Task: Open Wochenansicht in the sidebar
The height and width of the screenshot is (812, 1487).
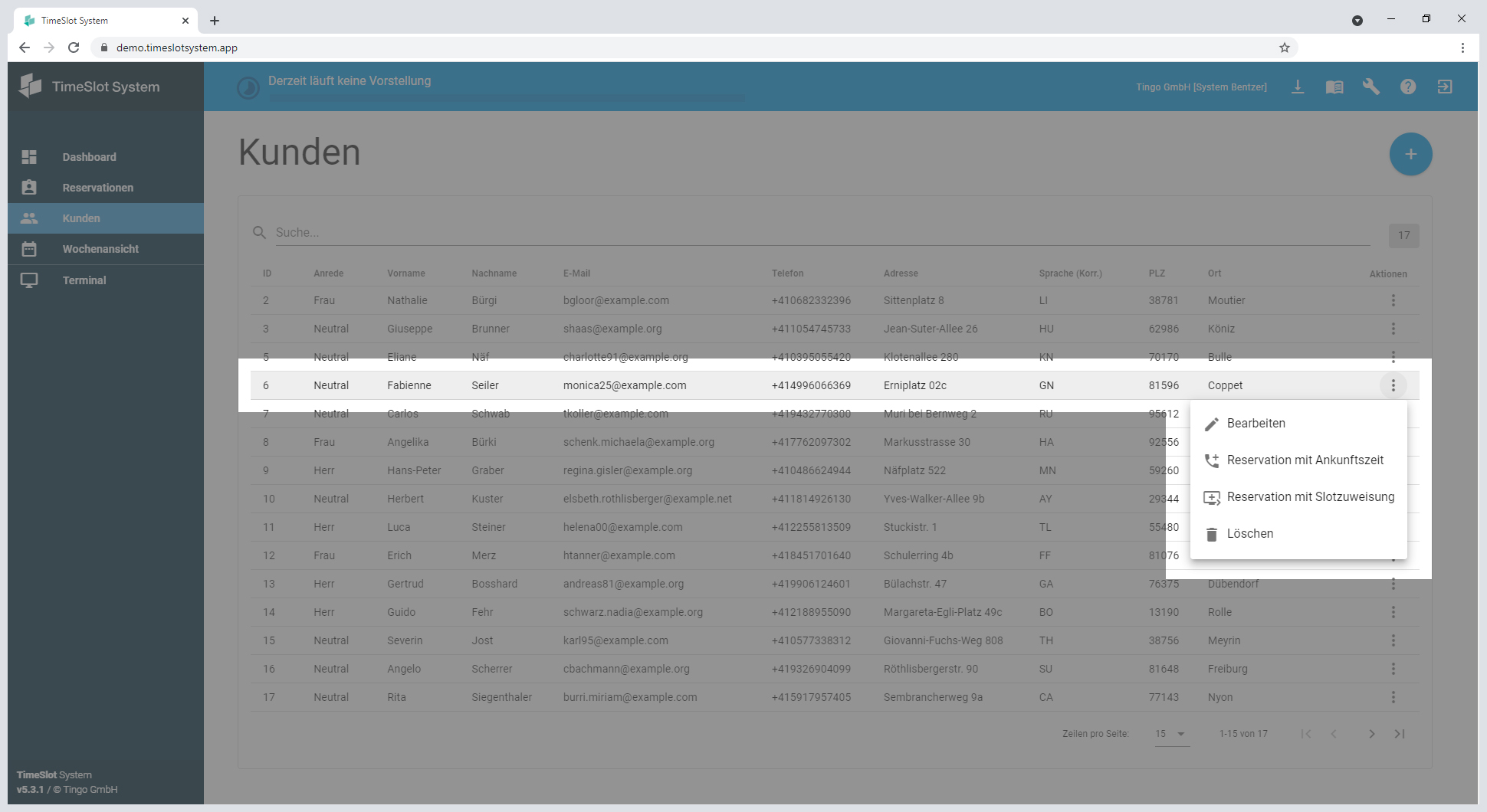Action: pyautogui.click(x=106, y=249)
